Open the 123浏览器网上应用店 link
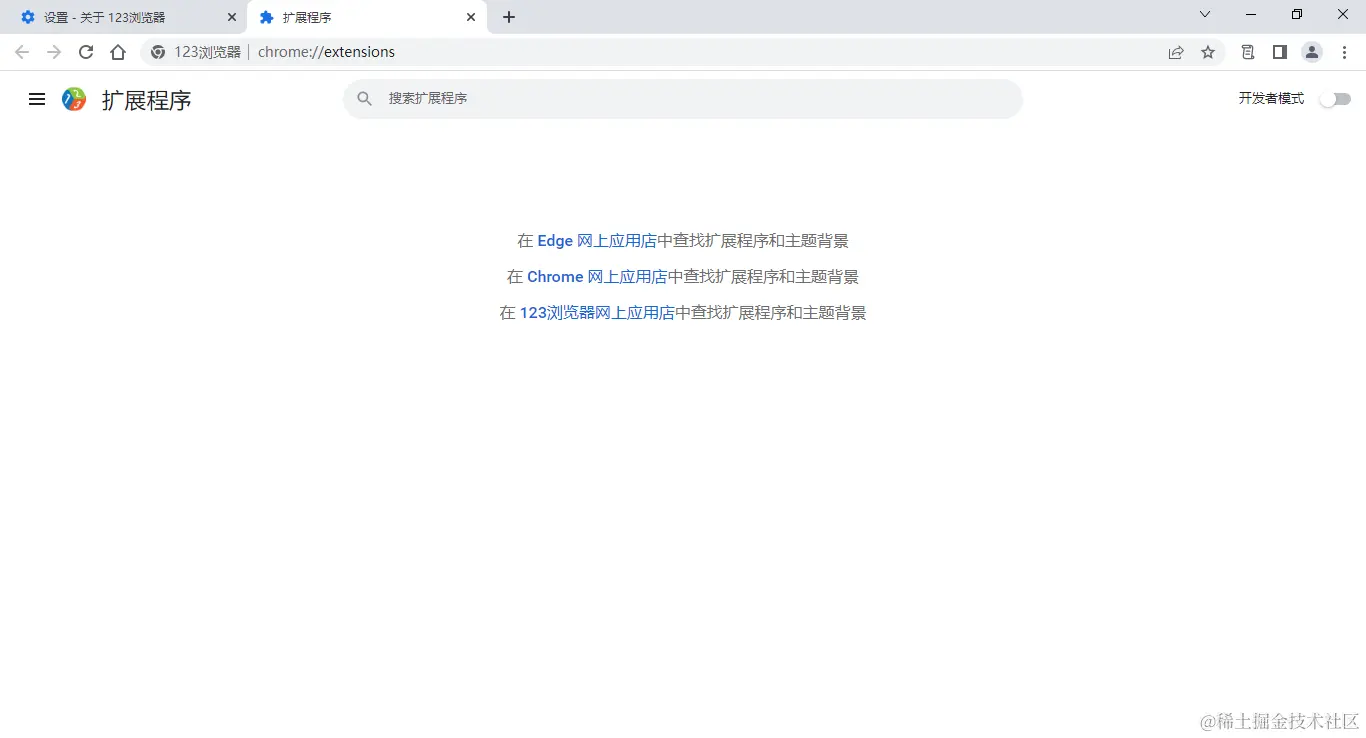 click(597, 313)
